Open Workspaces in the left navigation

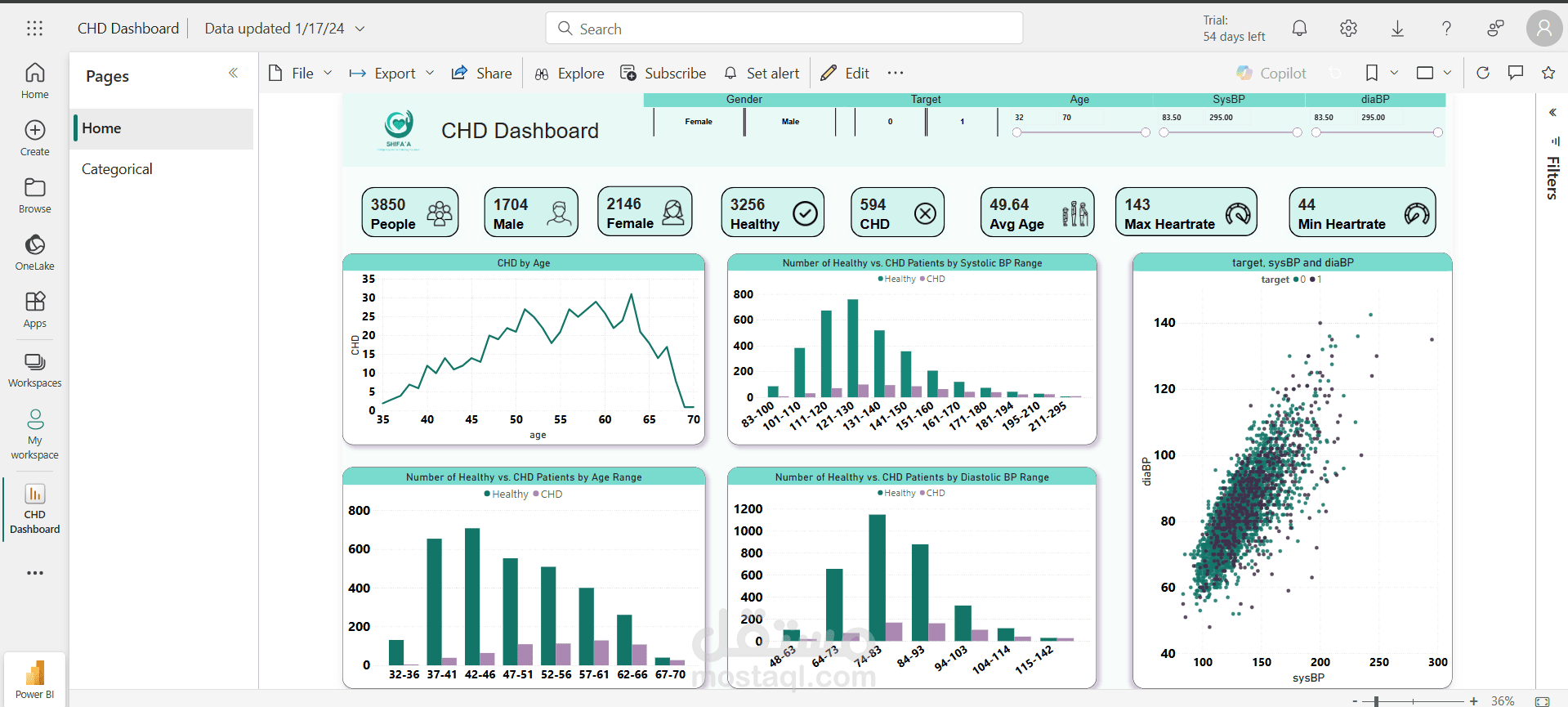(x=34, y=369)
